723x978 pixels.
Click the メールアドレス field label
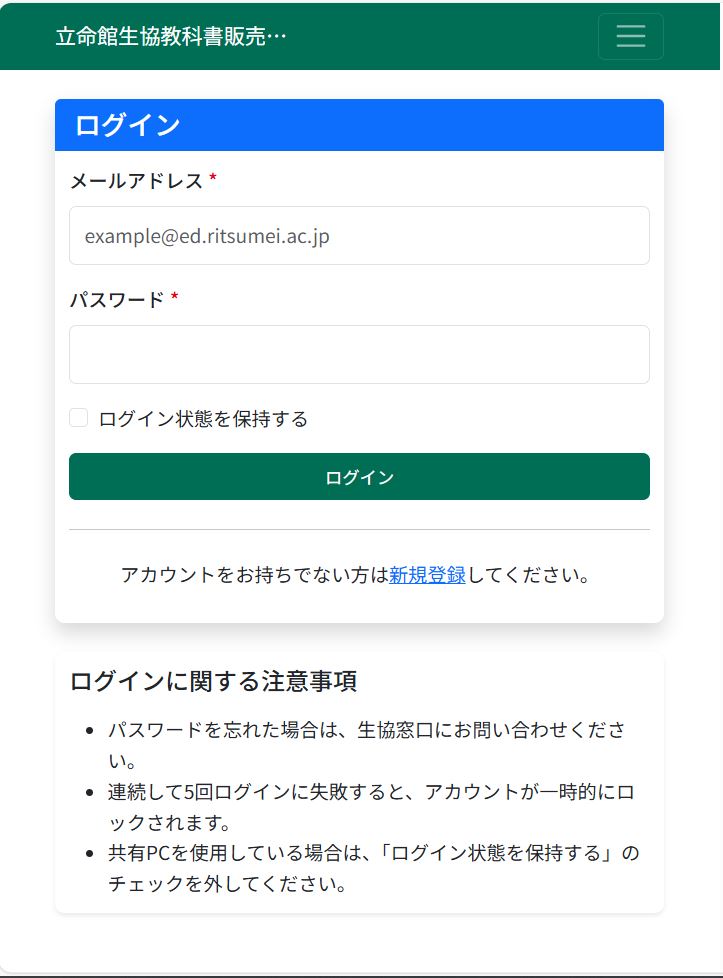136,181
